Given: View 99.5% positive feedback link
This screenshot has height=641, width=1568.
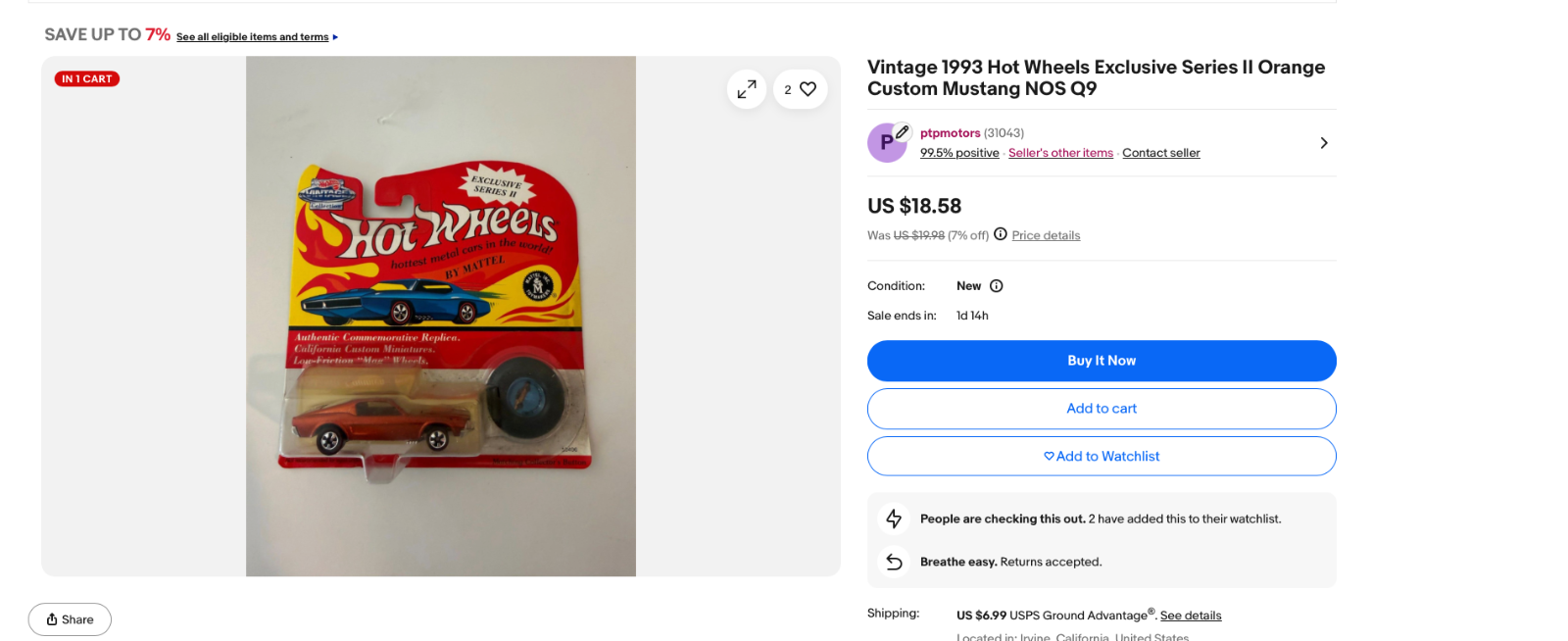Looking at the screenshot, I should (x=959, y=153).
